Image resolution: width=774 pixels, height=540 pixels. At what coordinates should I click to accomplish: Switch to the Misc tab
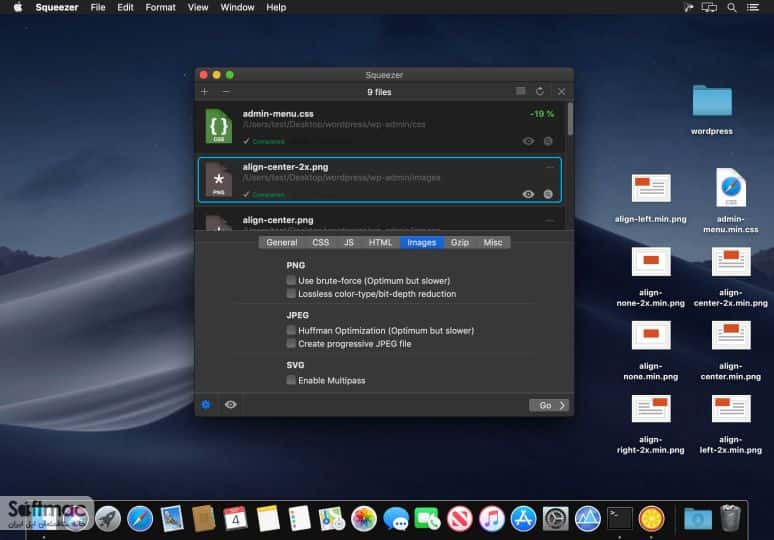(493, 242)
